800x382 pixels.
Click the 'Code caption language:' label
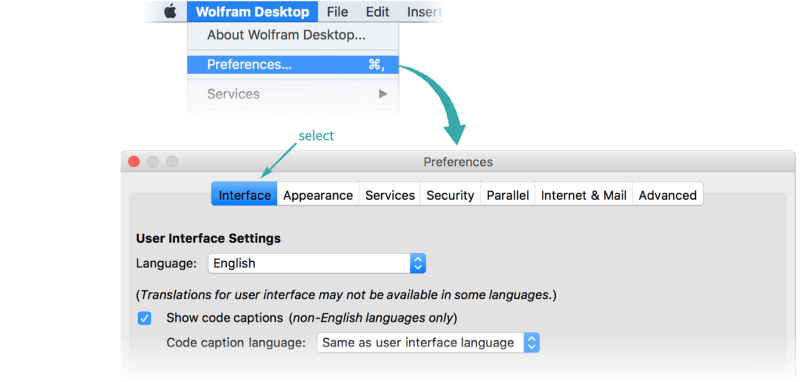click(x=236, y=343)
